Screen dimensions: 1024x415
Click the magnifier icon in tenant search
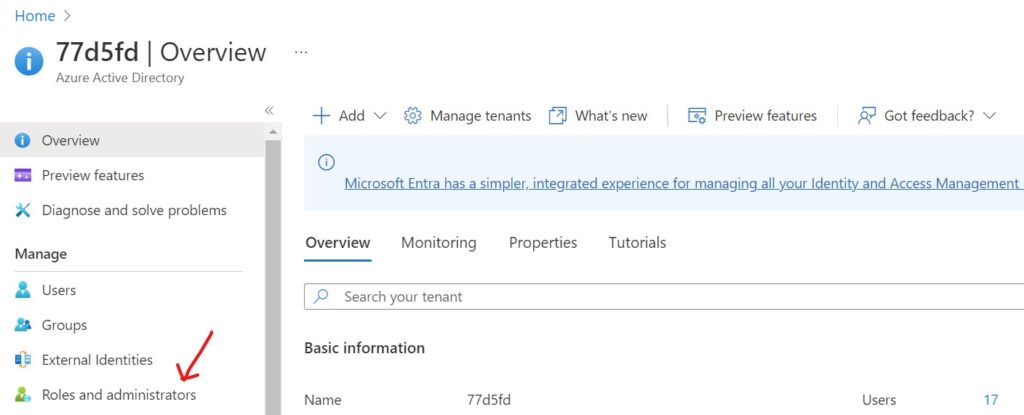point(321,297)
